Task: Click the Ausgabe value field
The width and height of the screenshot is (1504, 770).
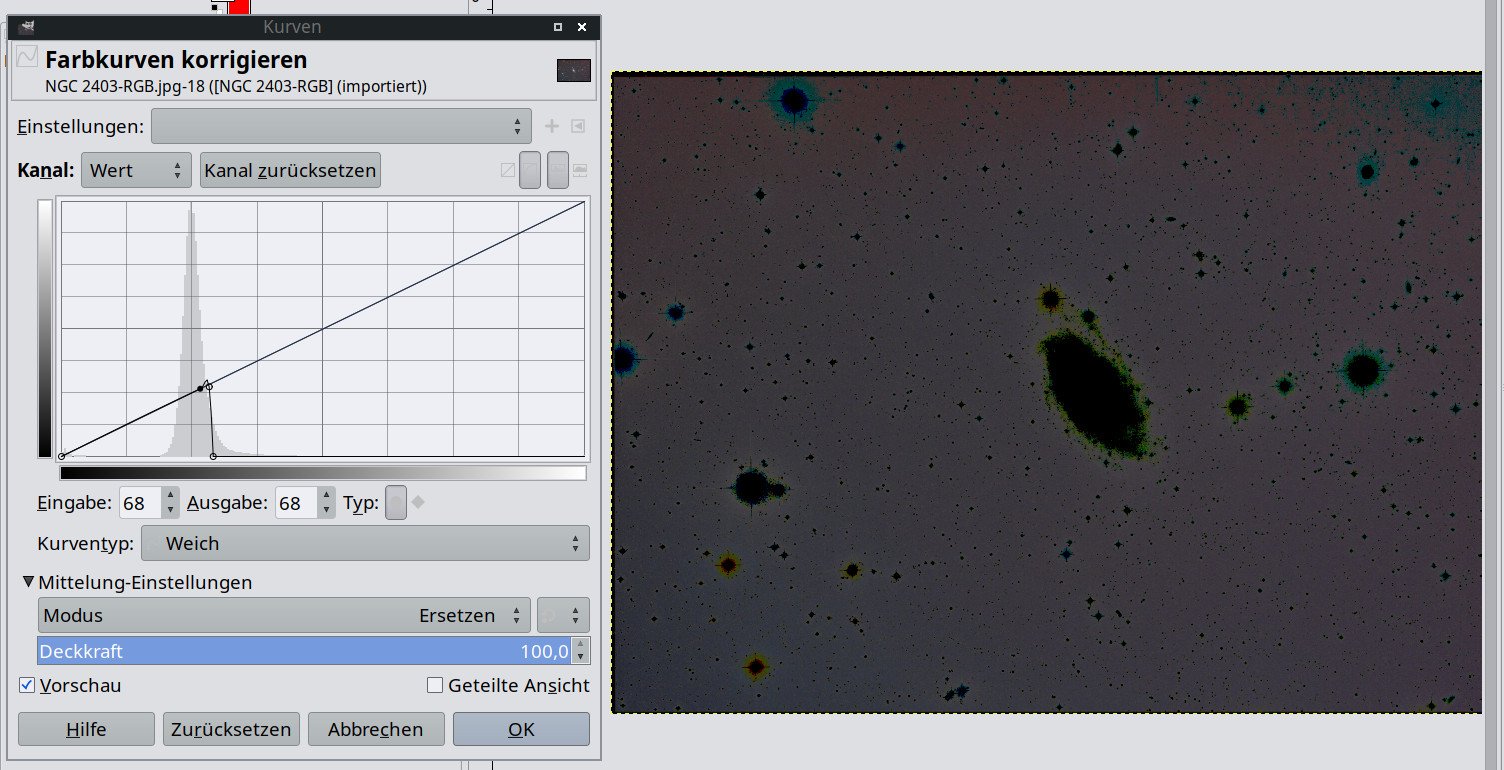Action: [x=295, y=503]
